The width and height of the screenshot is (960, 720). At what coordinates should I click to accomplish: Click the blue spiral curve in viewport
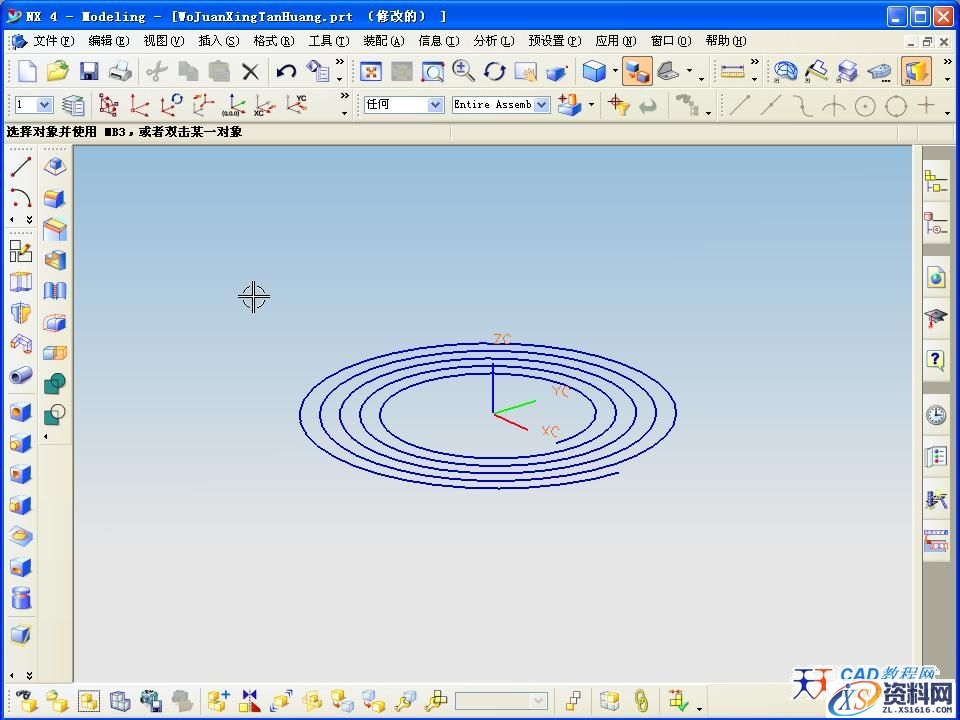coord(300,412)
